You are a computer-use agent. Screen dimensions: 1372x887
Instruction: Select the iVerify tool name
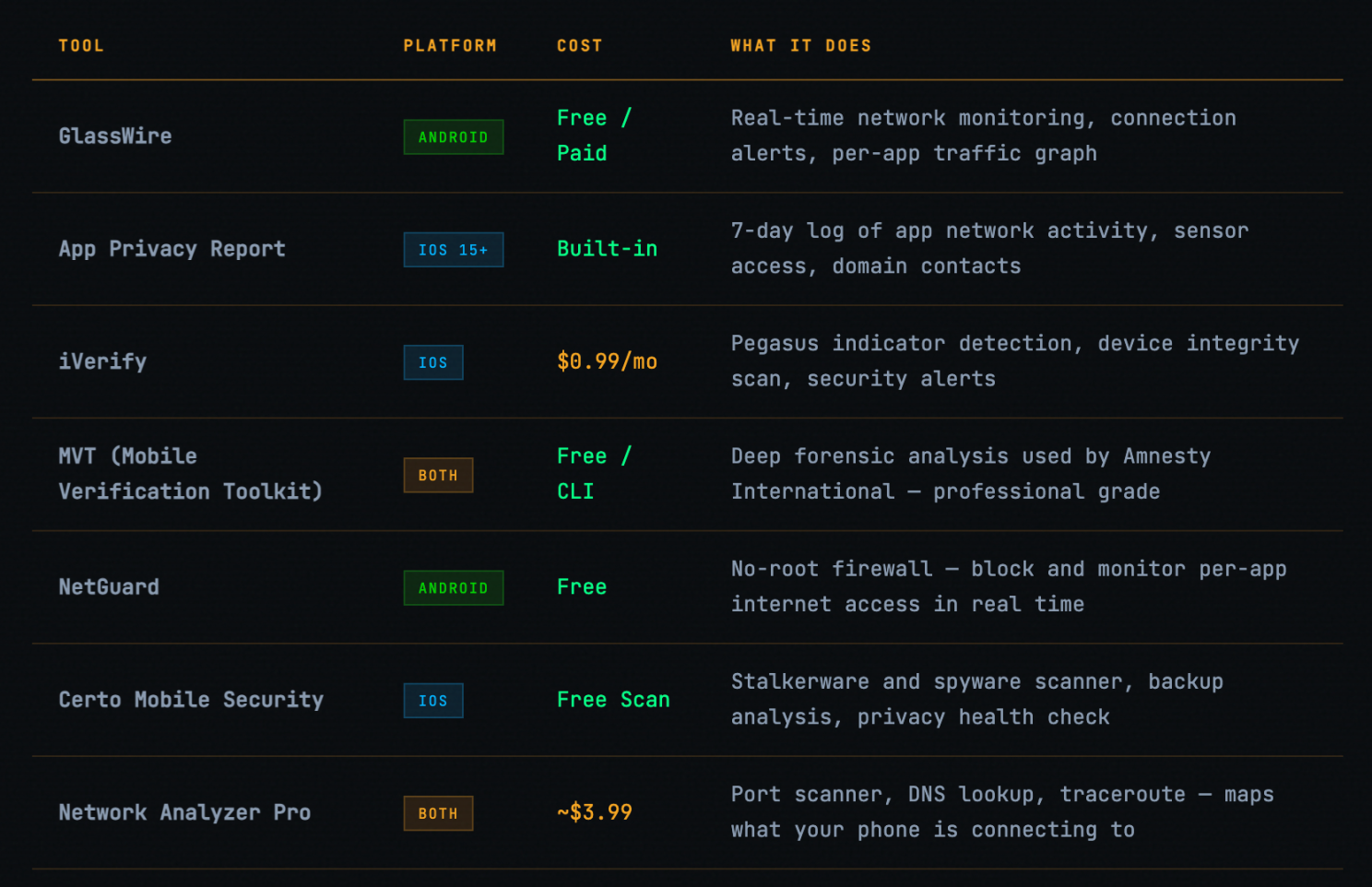click(102, 361)
